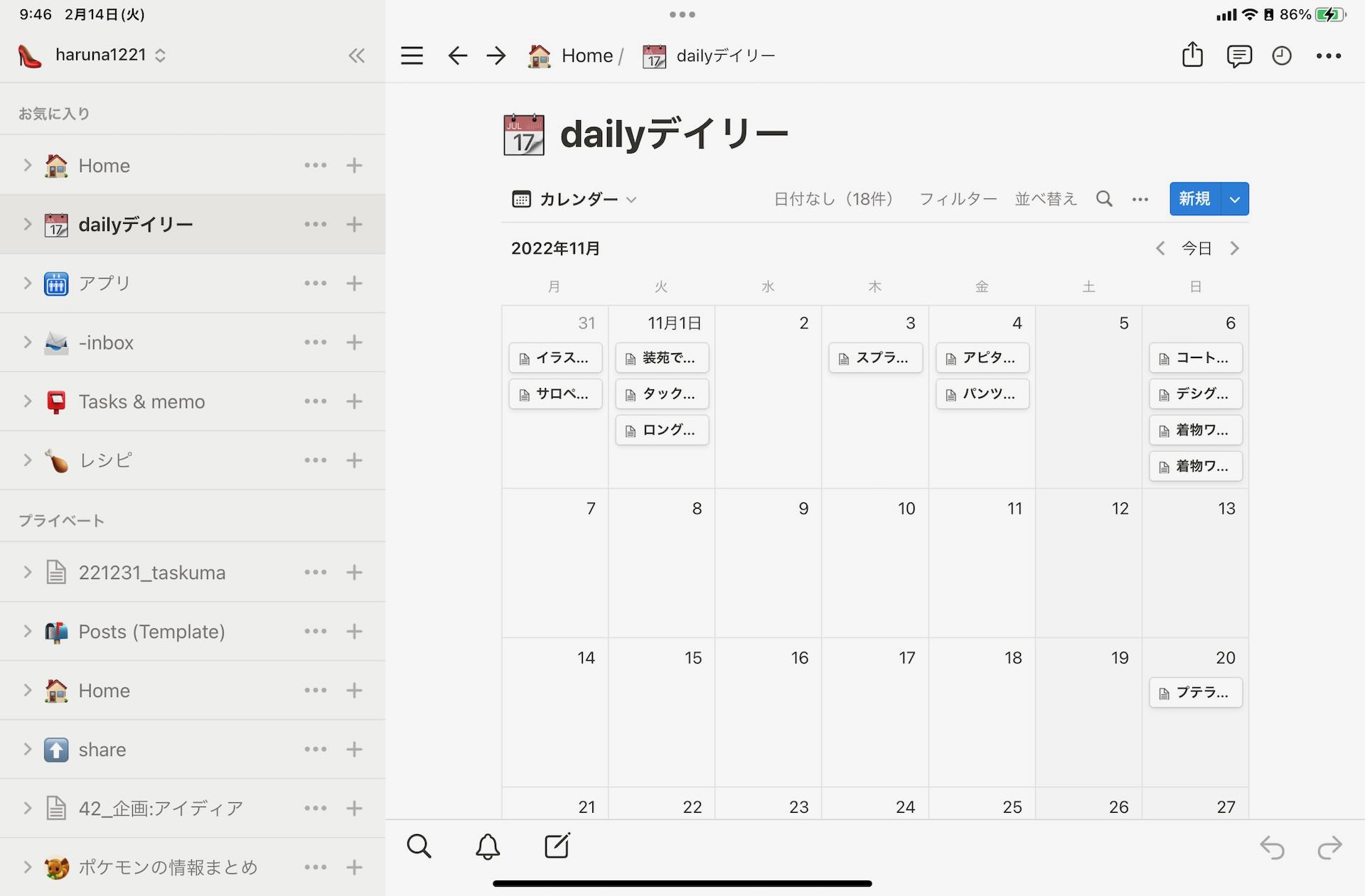Show 日付なし（18件） items
1365x896 pixels.
(833, 200)
